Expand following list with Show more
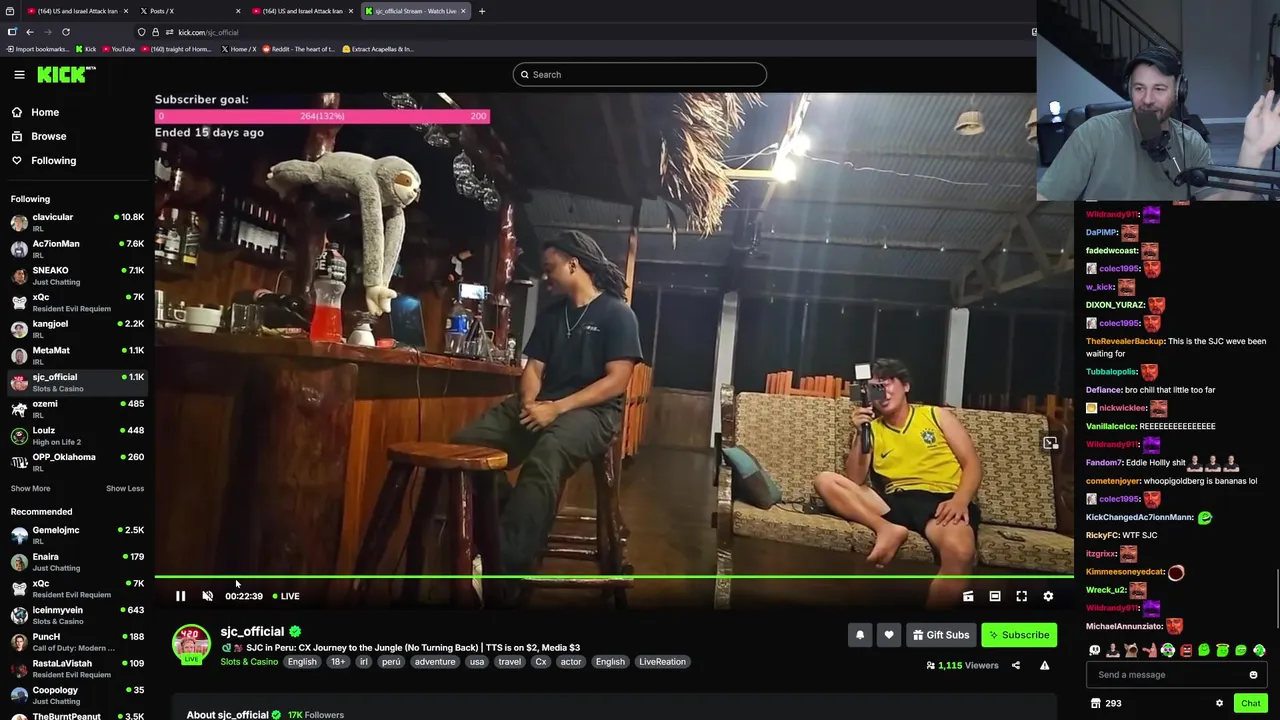The width and height of the screenshot is (1280, 720). pyautogui.click(x=30, y=488)
